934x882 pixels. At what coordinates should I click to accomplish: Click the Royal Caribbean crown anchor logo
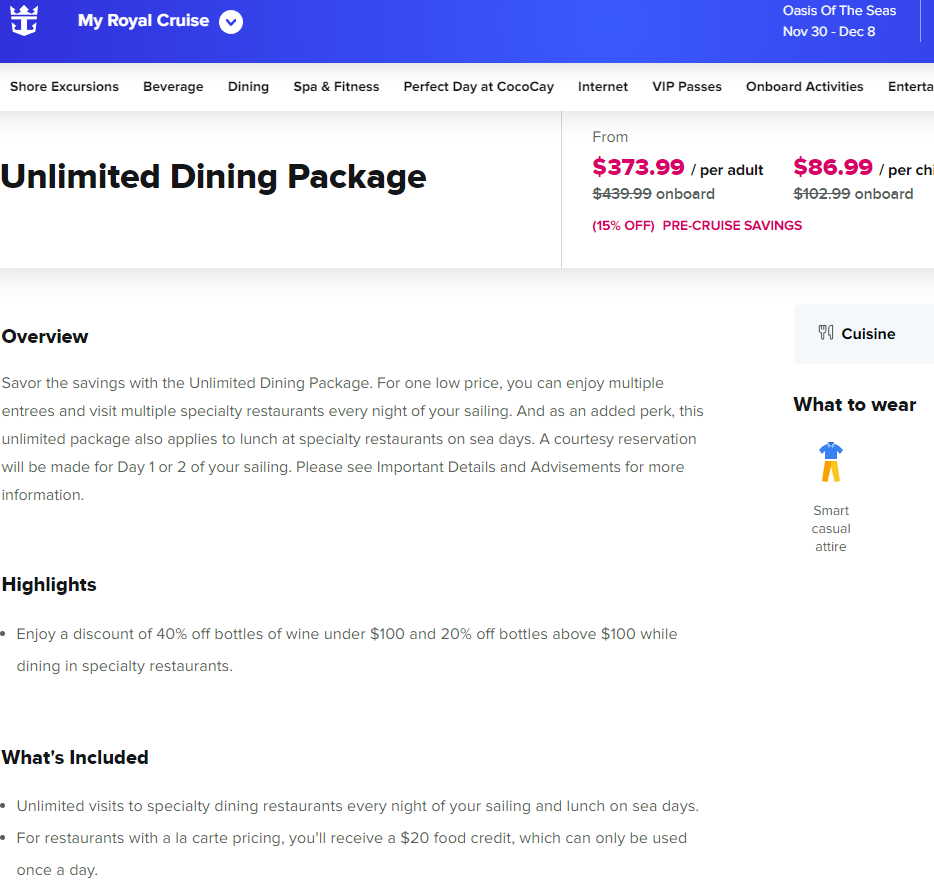24,21
